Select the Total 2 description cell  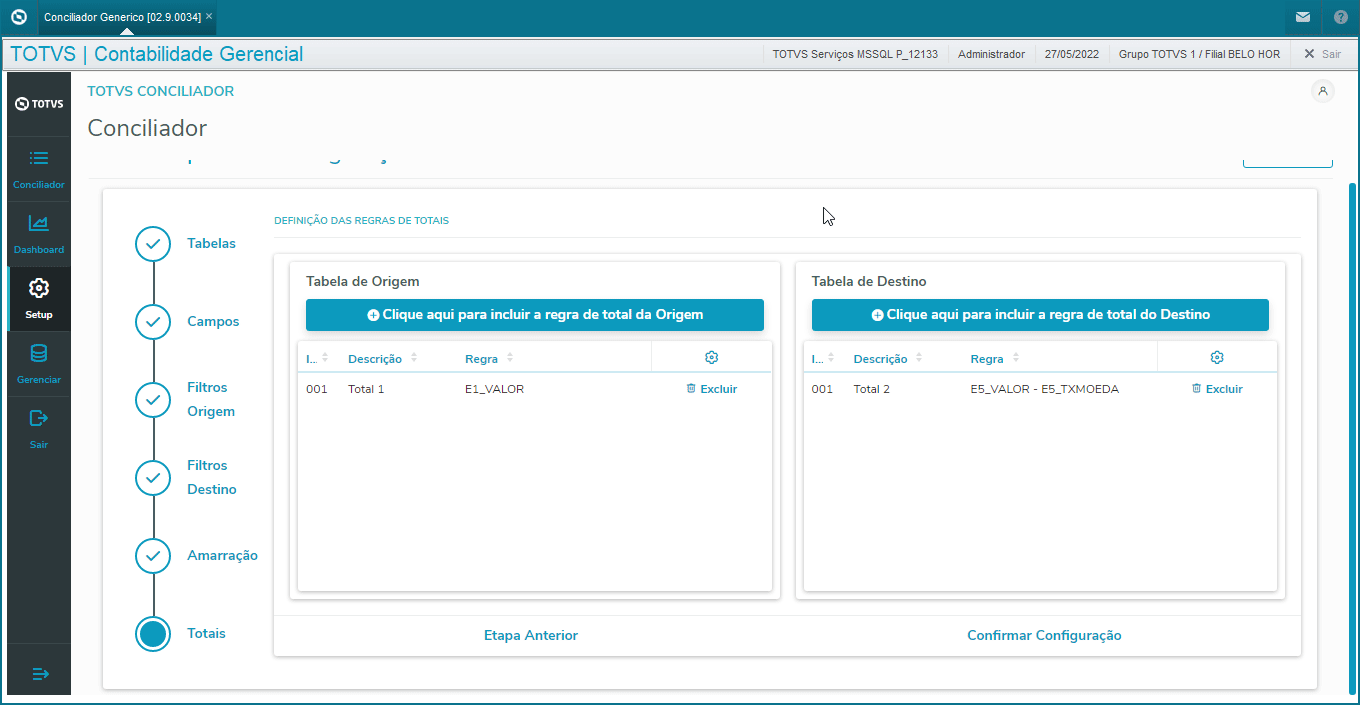(872, 389)
